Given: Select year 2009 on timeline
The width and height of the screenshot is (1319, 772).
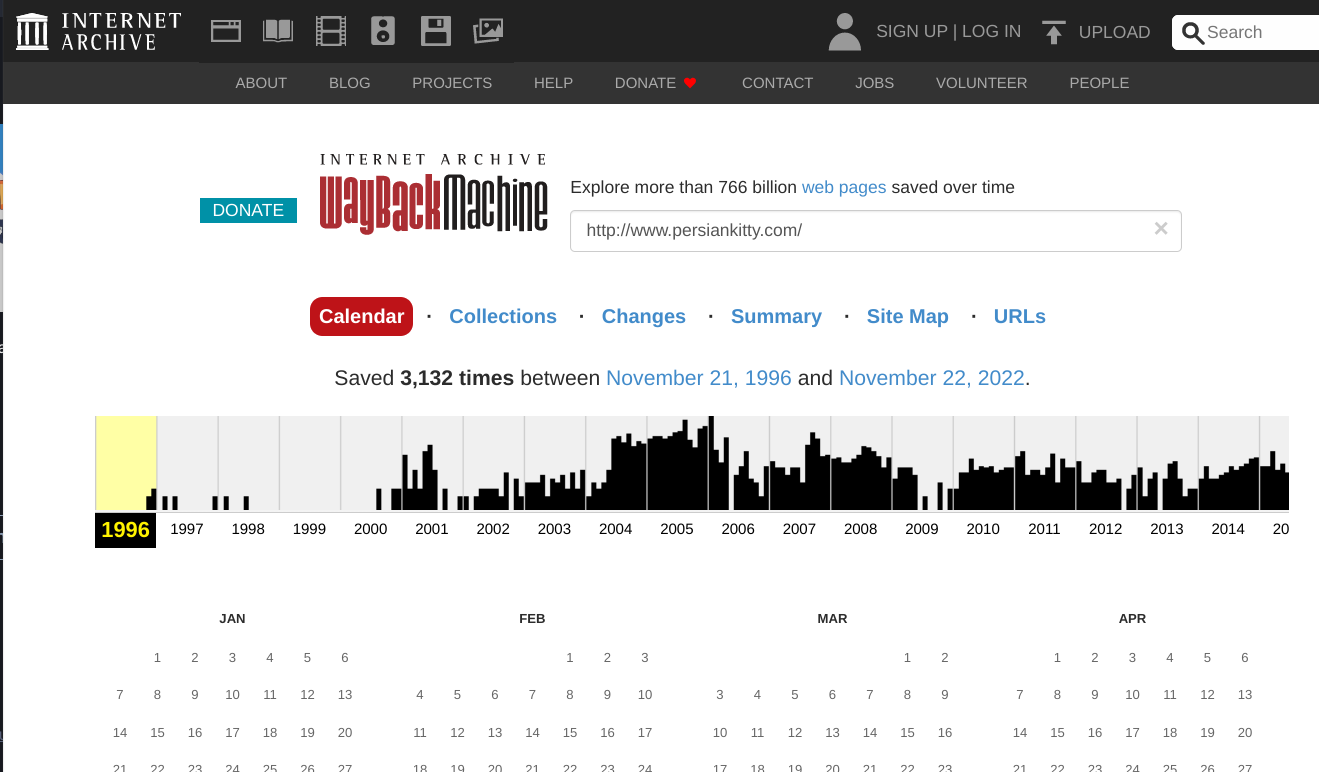Looking at the screenshot, I should coord(922,529).
